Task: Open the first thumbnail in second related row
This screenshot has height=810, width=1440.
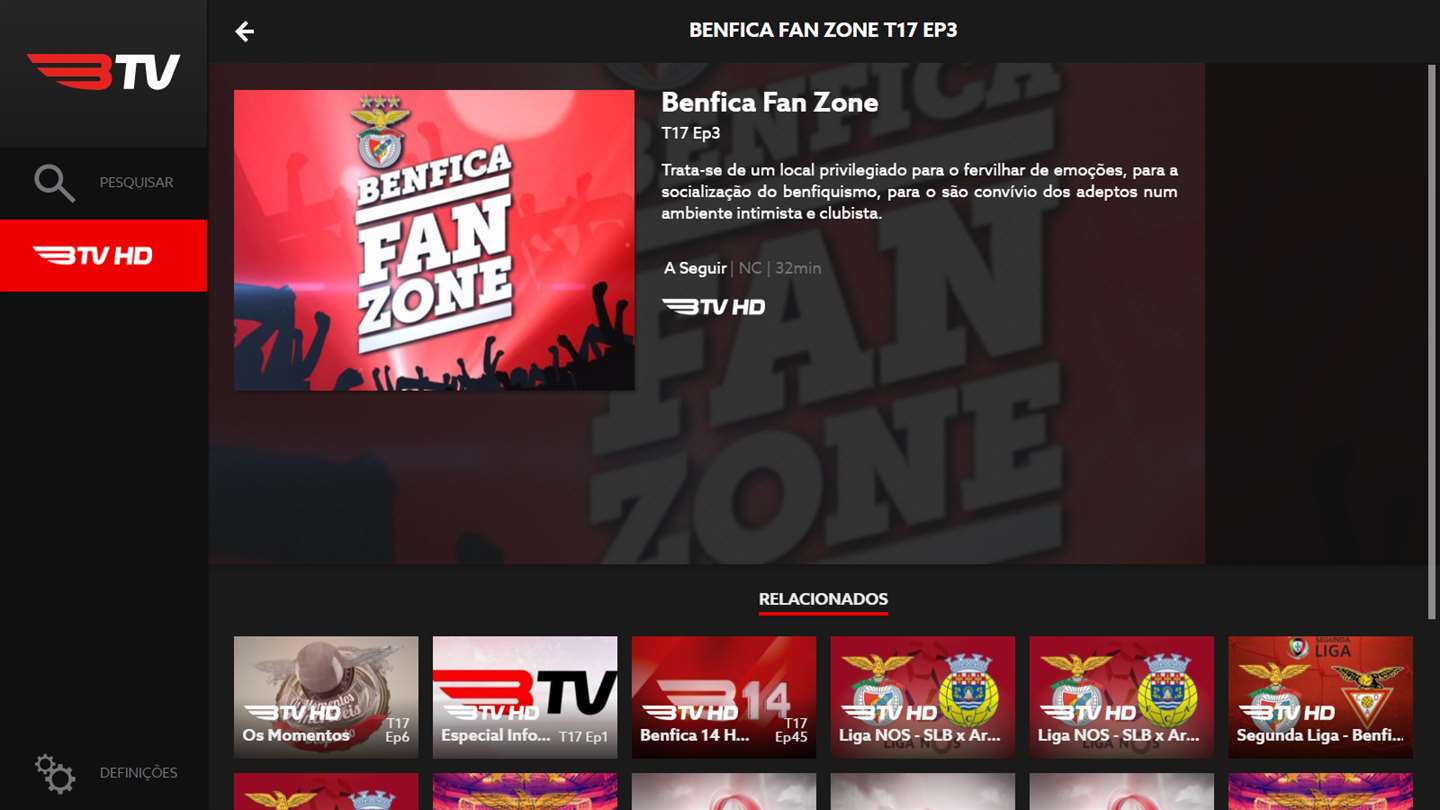Action: (x=326, y=791)
